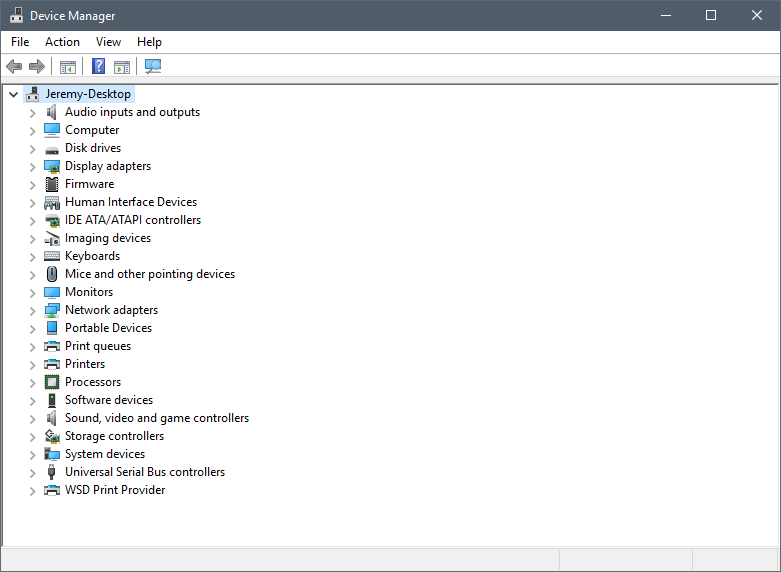Click the Human Interface Devices icon
The image size is (781, 572).
pyautogui.click(x=52, y=202)
